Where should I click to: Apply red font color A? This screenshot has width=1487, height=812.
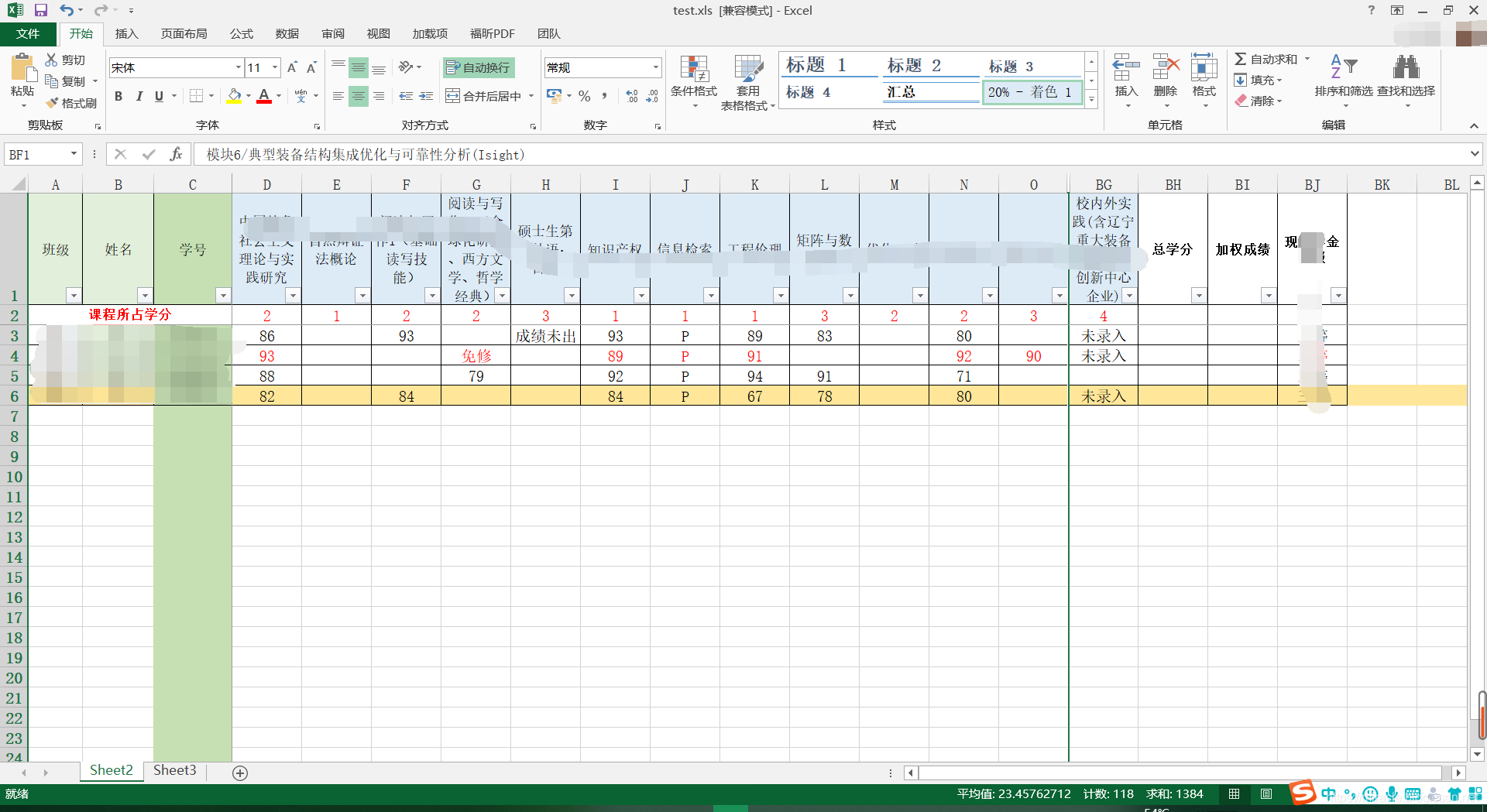point(264,96)
